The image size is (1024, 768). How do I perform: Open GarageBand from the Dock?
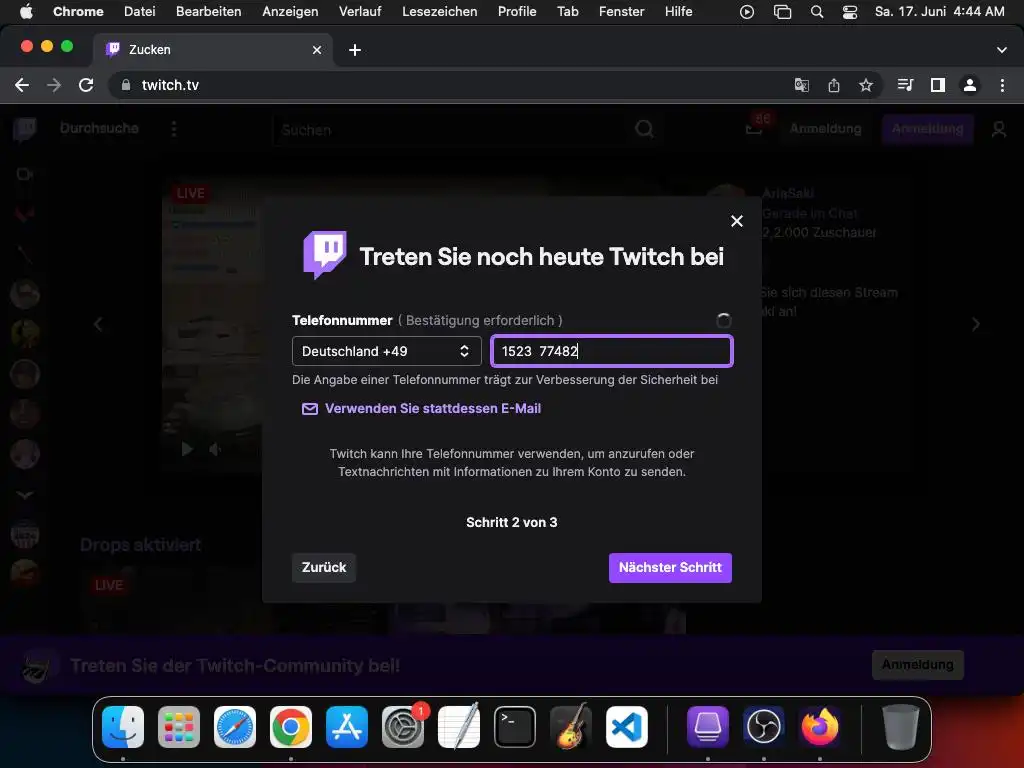[x=571, y=727]
